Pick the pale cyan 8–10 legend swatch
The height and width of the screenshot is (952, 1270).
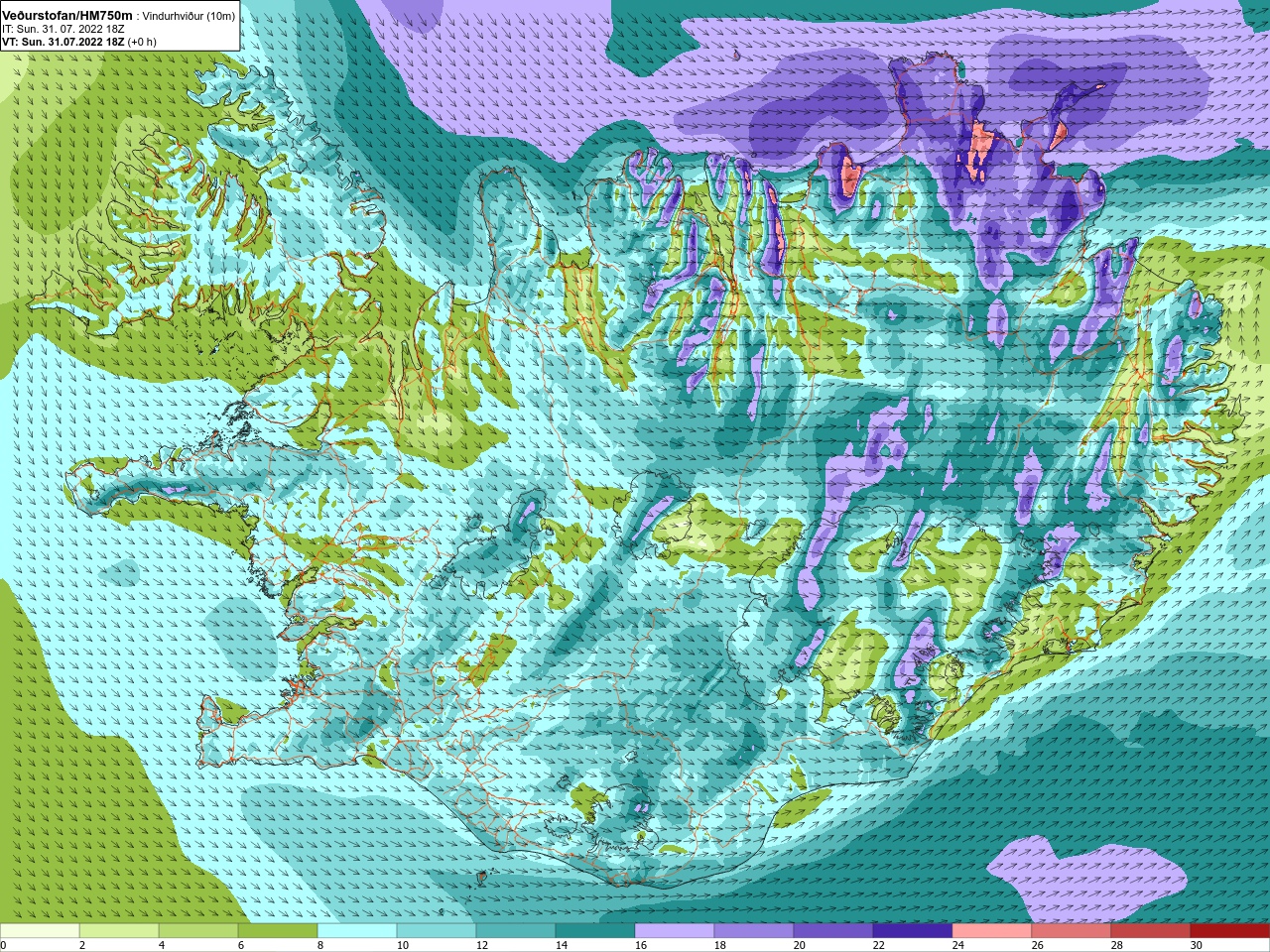357,930
